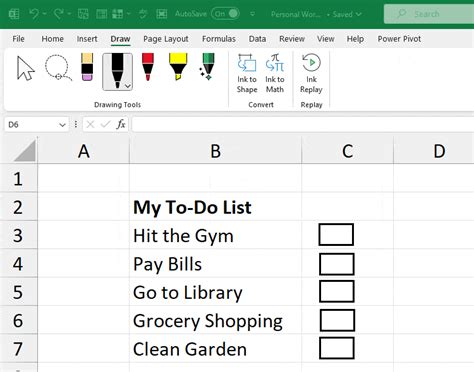Image resolution: width=474 pixels, height=372 pixels.
Task: Select the red pen tool
Action: coord(148,67)
